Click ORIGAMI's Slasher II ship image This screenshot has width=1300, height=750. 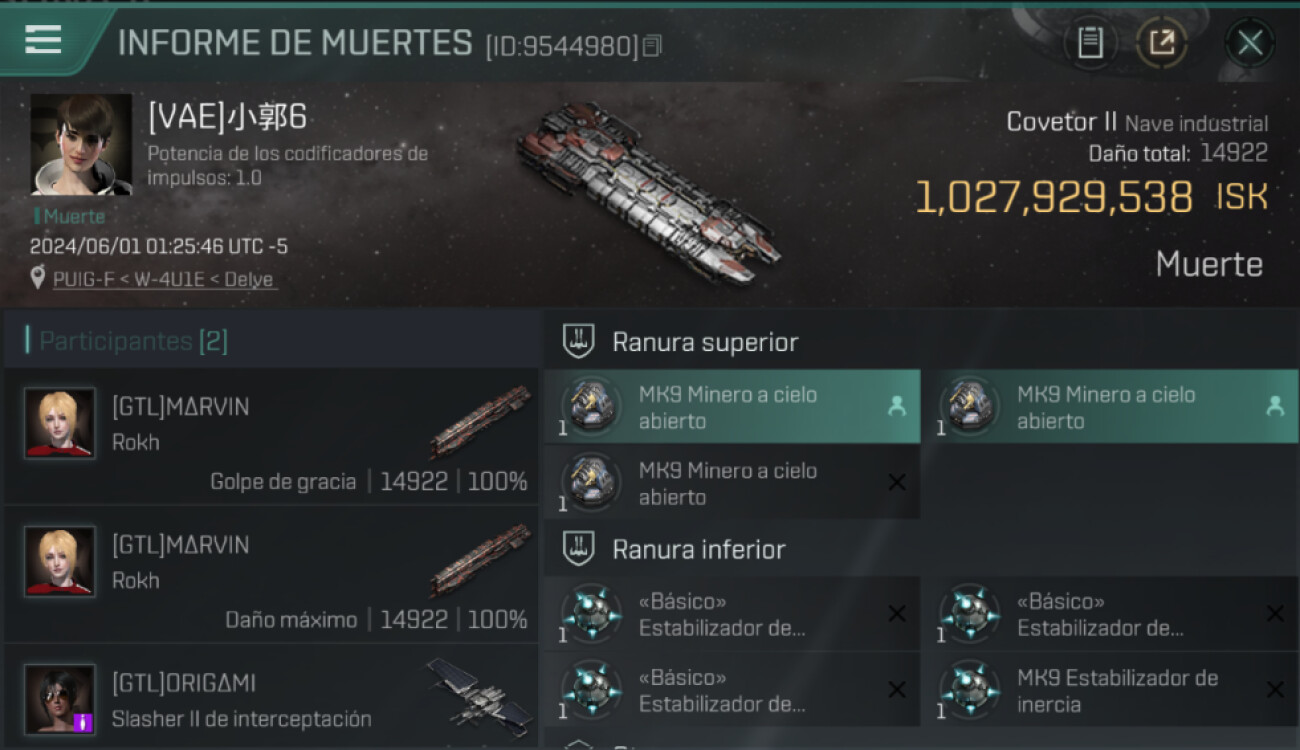point(479,696)
